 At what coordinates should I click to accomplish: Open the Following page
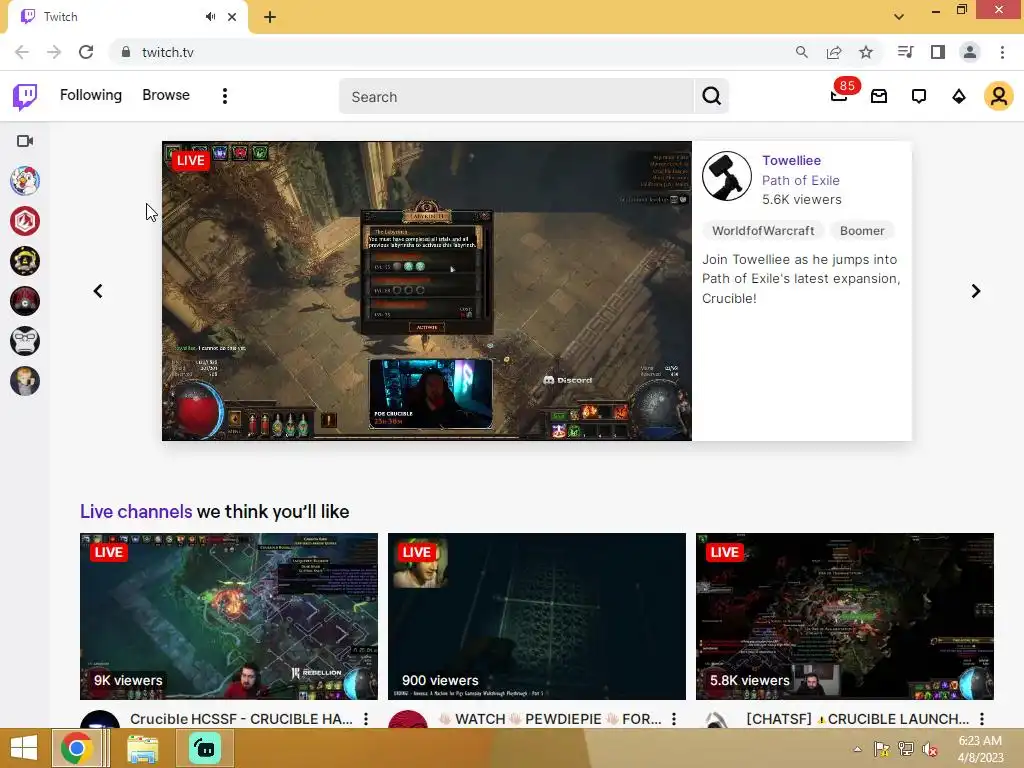tap(91, 95)
